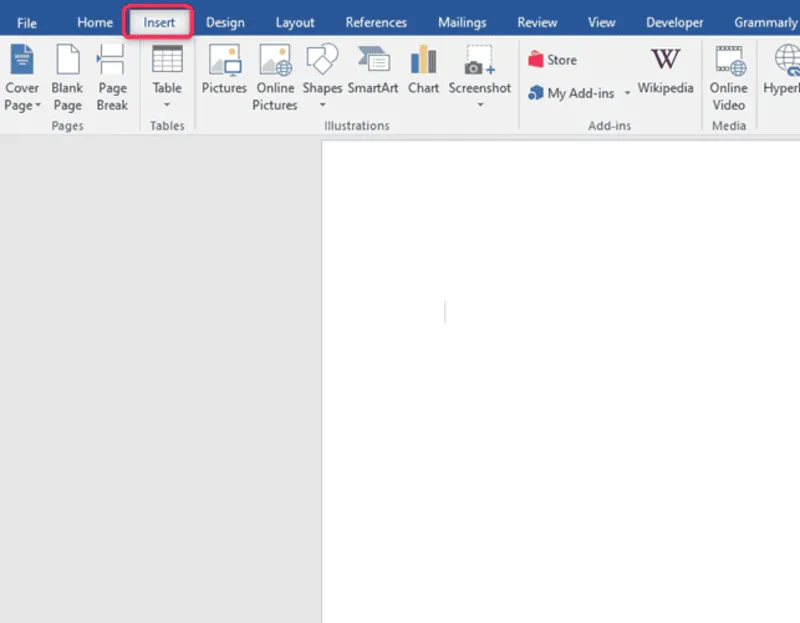This screenshot has width=800, height=623.
Task: Switch to the Home tab
Action: point(95,22)
